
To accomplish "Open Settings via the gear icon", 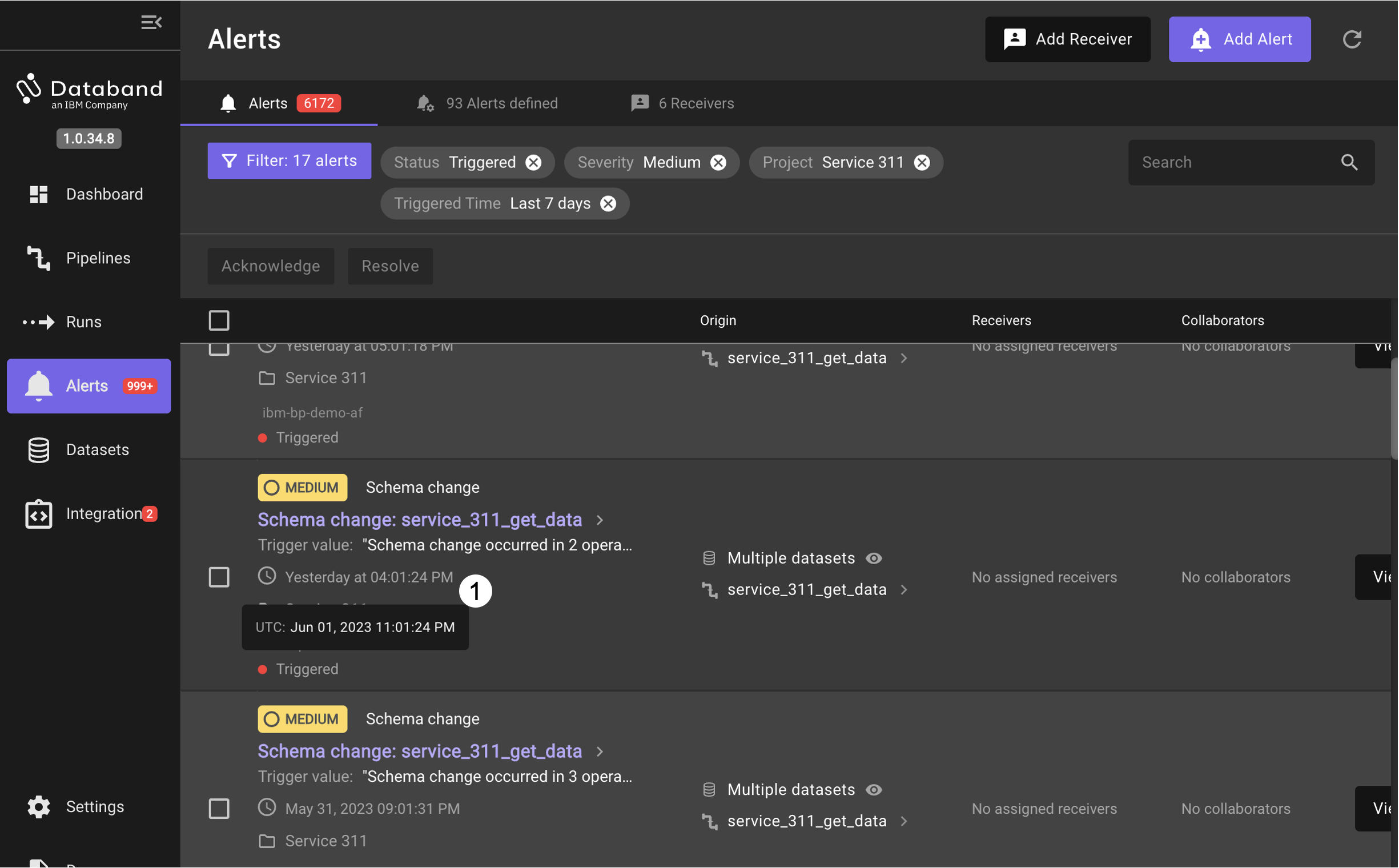I will tap(39, 806).
